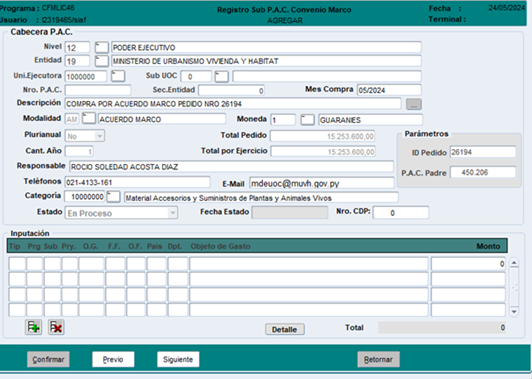The height and width of the screenshot is (379, 532).
Task: Click the Objeto de Gasto column header
Action: click(220, 246)
